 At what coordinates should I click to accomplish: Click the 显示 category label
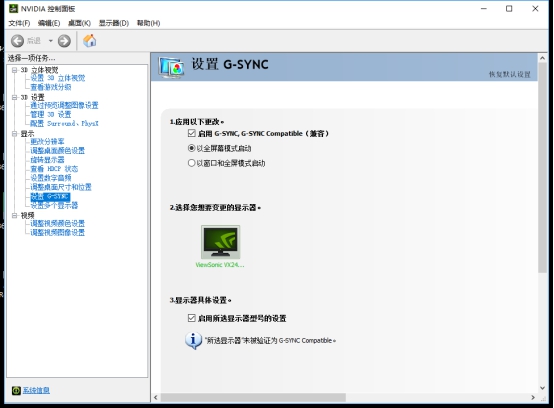coord(27,134)
